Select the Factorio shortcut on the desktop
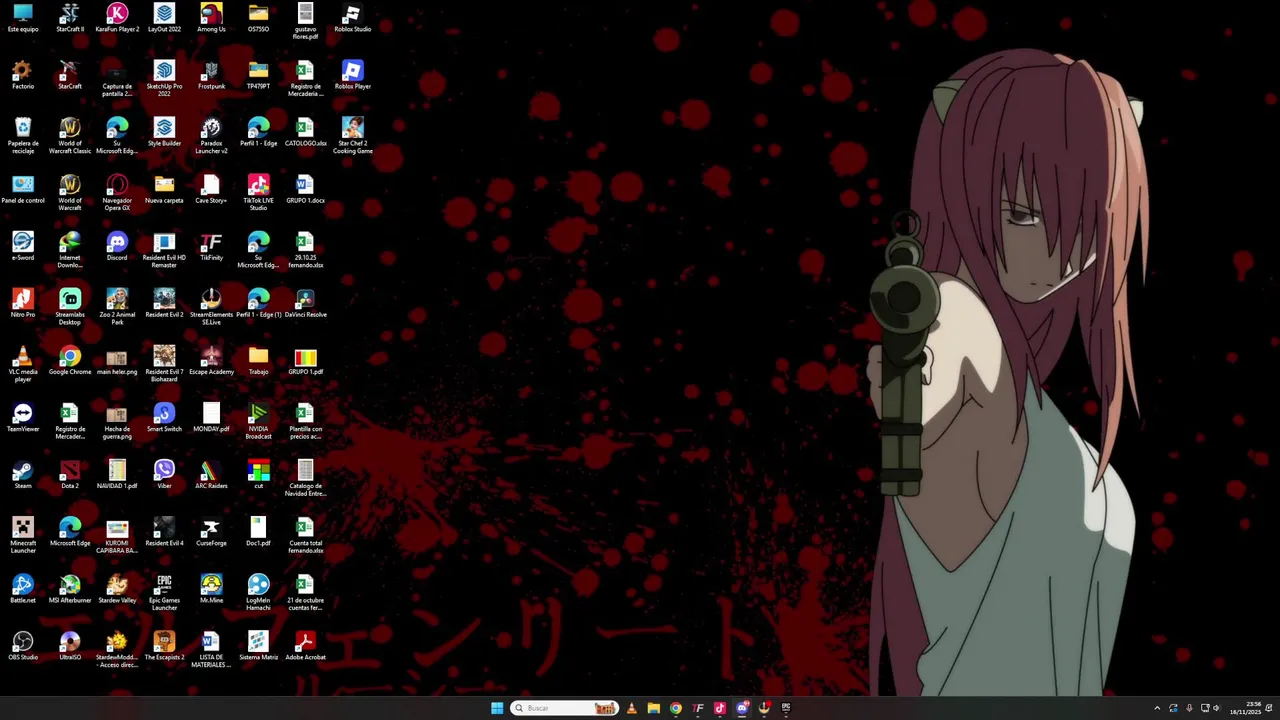Viewport: 1280px width, 720px height. pyautogui.click(x=23, y=75)
